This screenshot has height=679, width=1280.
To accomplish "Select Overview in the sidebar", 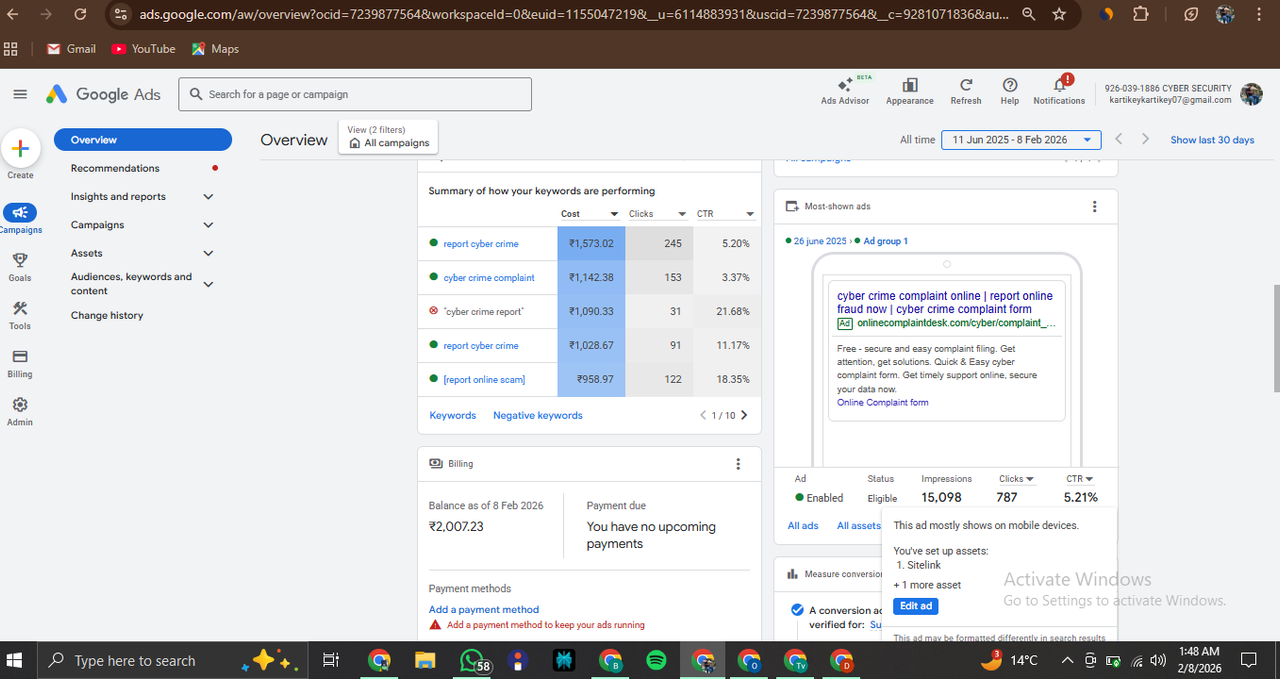I will click(143, 140).
